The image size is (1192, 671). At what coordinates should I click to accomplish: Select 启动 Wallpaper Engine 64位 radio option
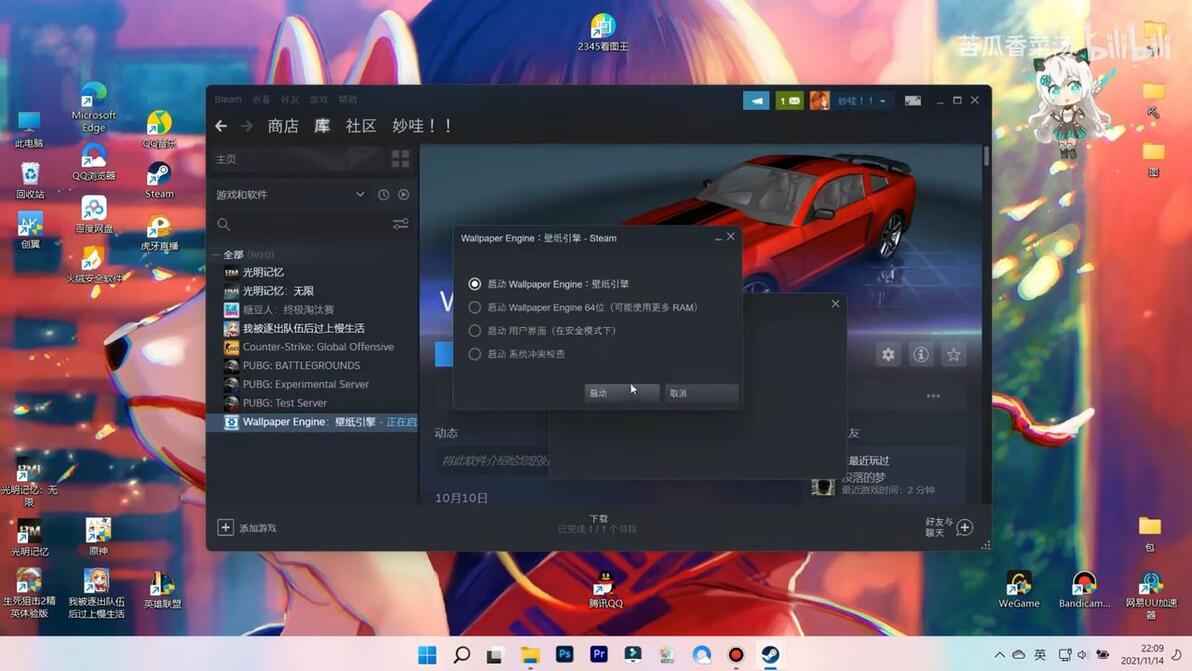coord(474,307)
